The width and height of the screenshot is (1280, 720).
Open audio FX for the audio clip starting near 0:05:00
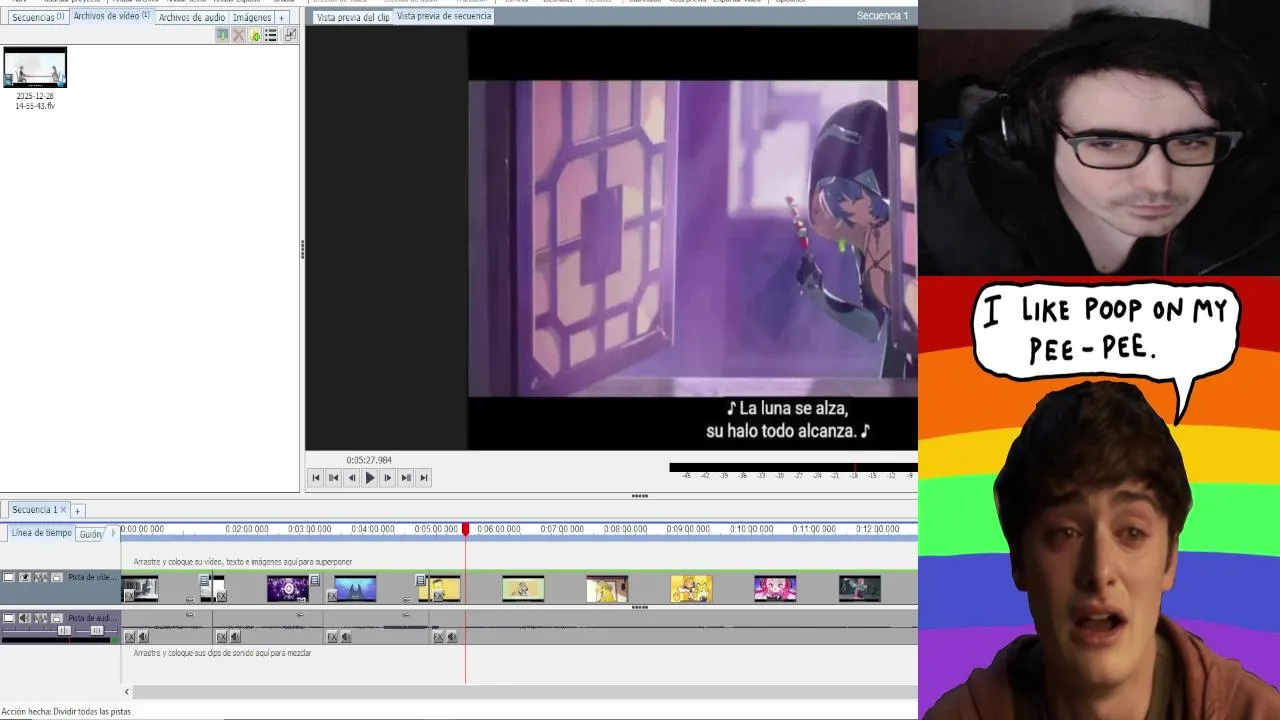(x=438, y=637)
